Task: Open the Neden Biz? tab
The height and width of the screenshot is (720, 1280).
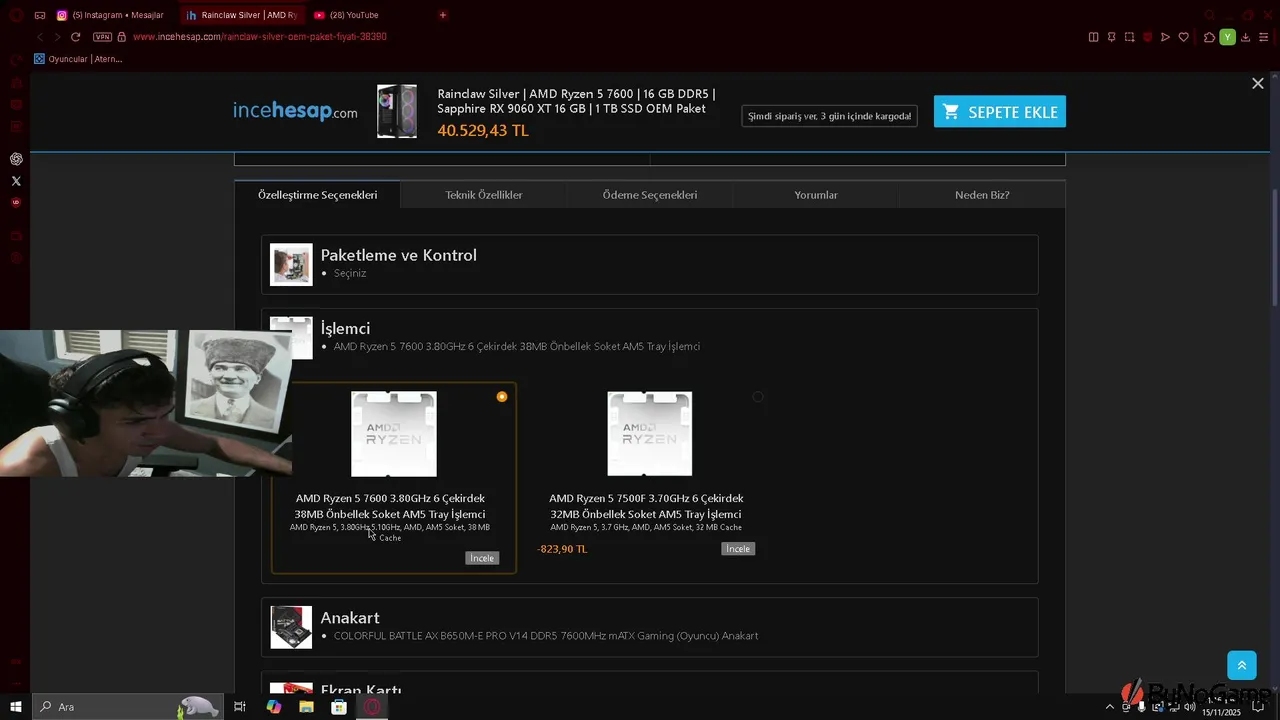Action: [982, 195]
